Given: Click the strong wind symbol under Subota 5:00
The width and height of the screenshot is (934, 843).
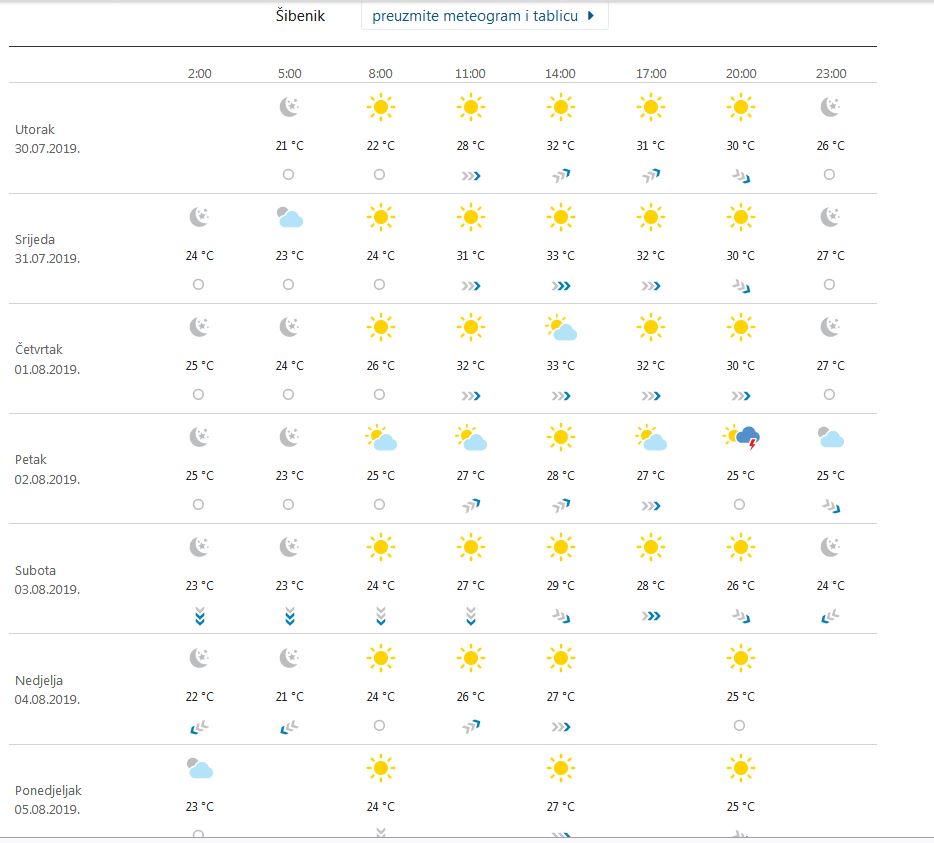Looking at the screenshot, I should (x=290, y=616).
